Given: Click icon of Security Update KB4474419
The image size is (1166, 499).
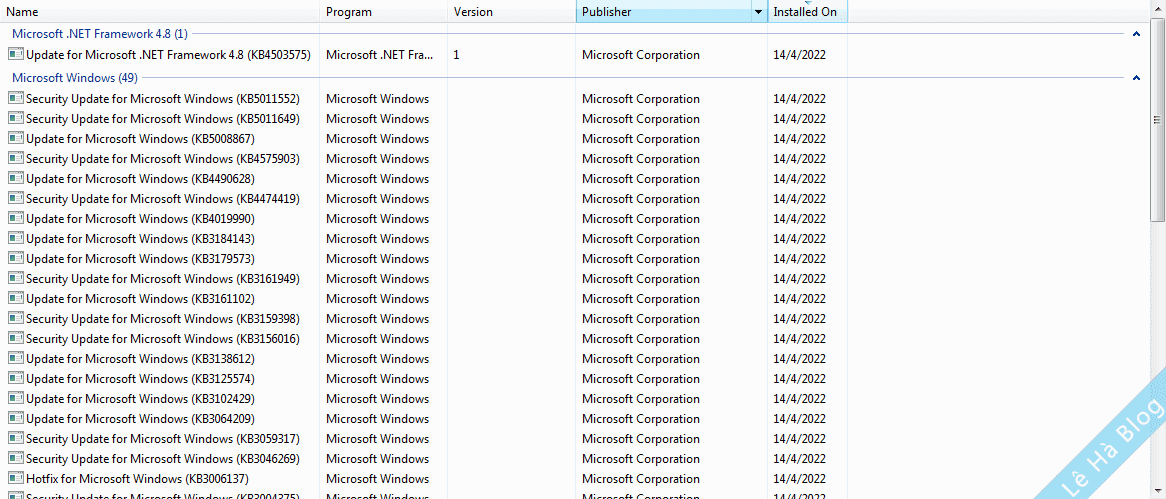Looking at the screenshot, I should pyautogui.click(x=15, y=199).
